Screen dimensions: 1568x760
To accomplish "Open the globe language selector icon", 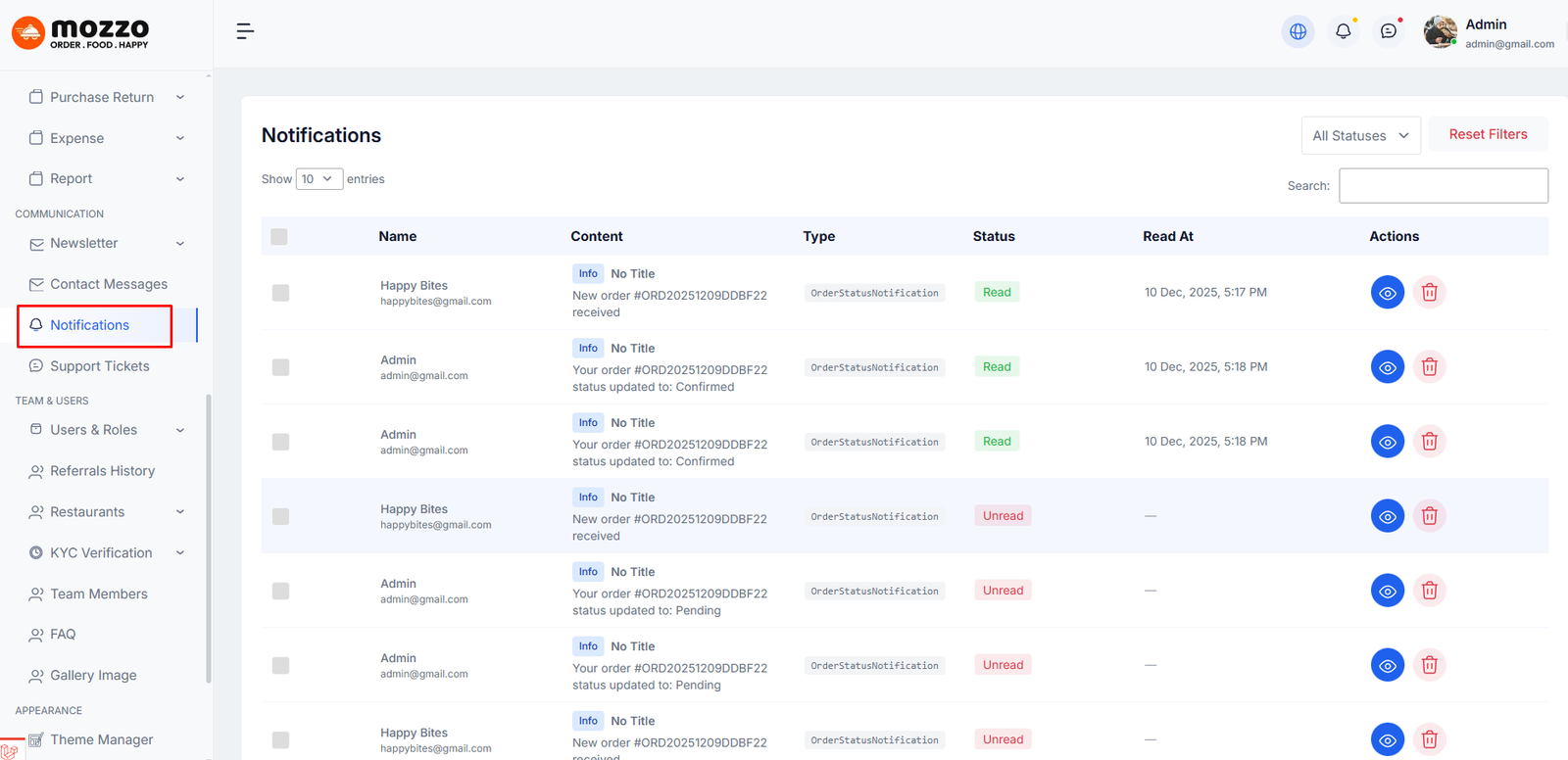I will 1298,31.
